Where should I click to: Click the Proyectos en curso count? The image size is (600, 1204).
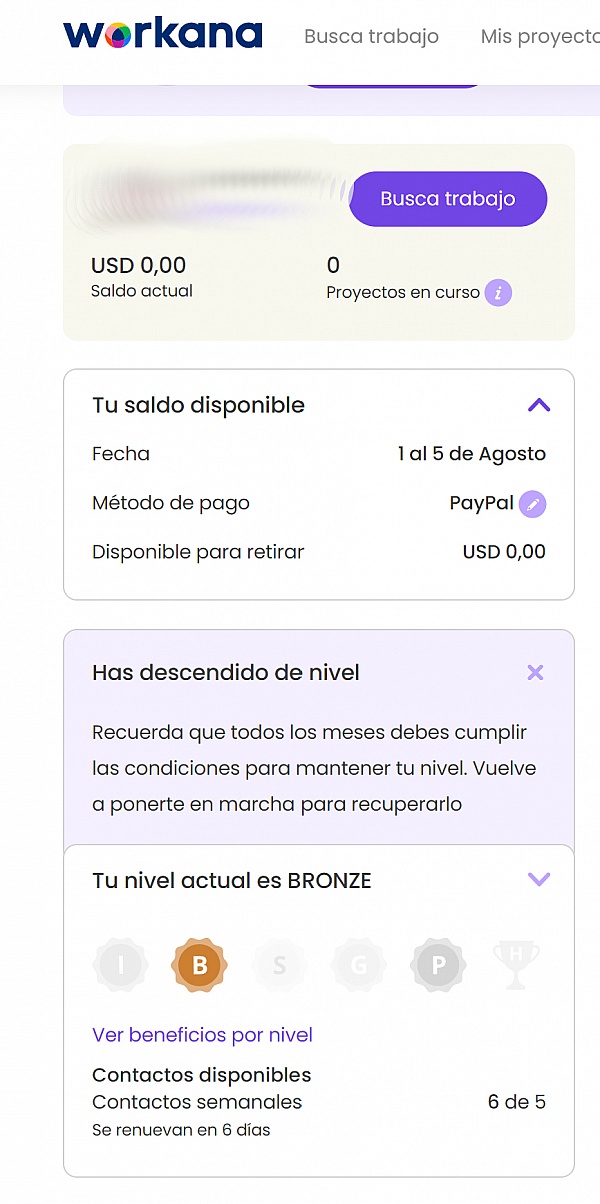click(x=333, y=266)
